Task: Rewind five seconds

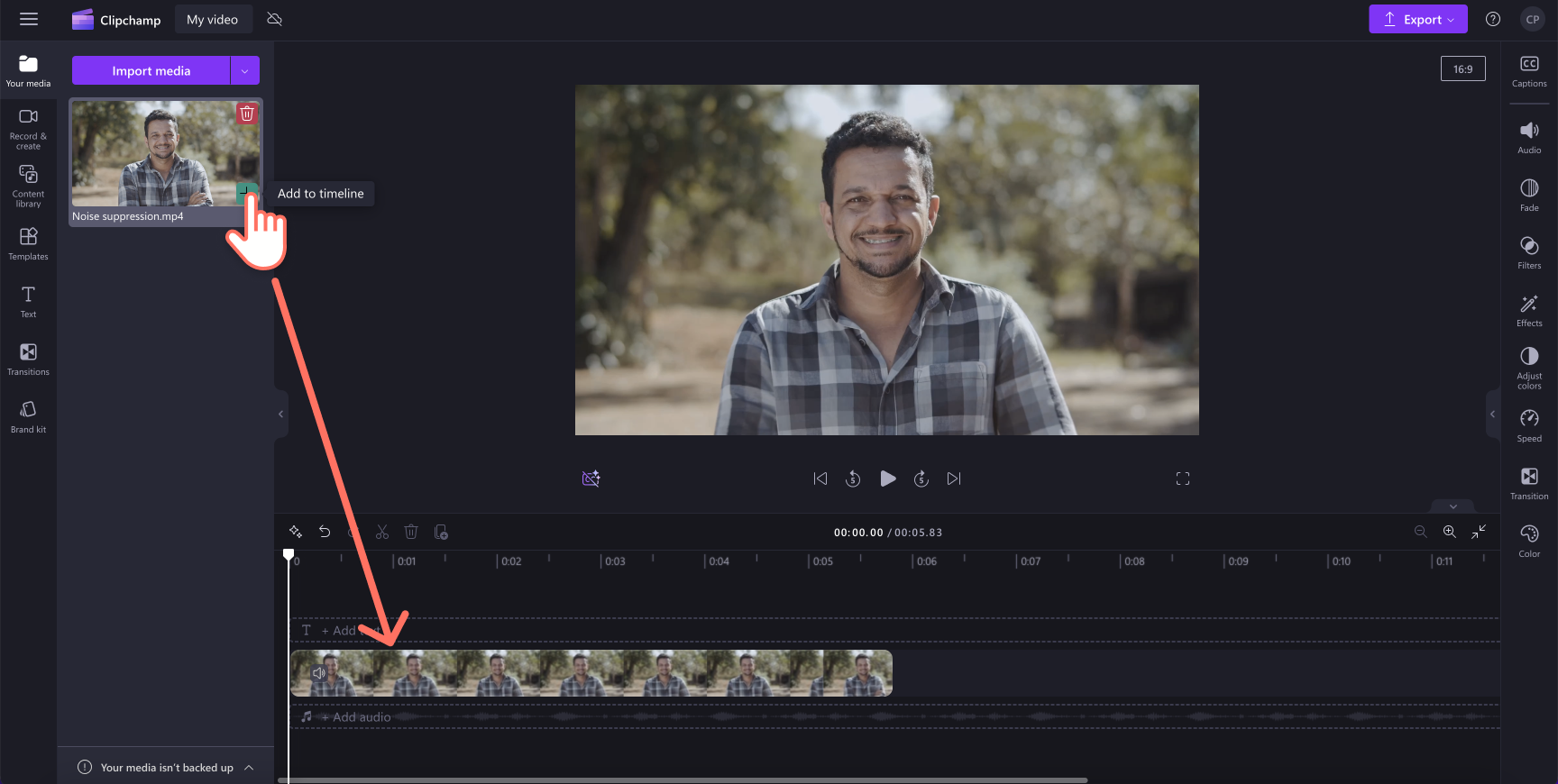Action: 853,479
